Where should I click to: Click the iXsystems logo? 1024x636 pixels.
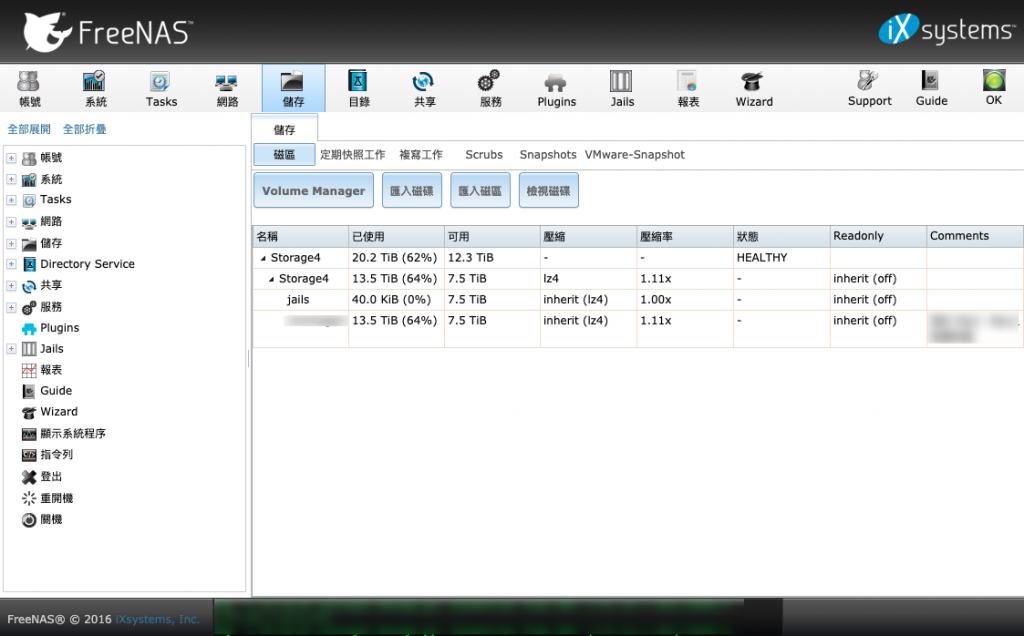point(947,29)
